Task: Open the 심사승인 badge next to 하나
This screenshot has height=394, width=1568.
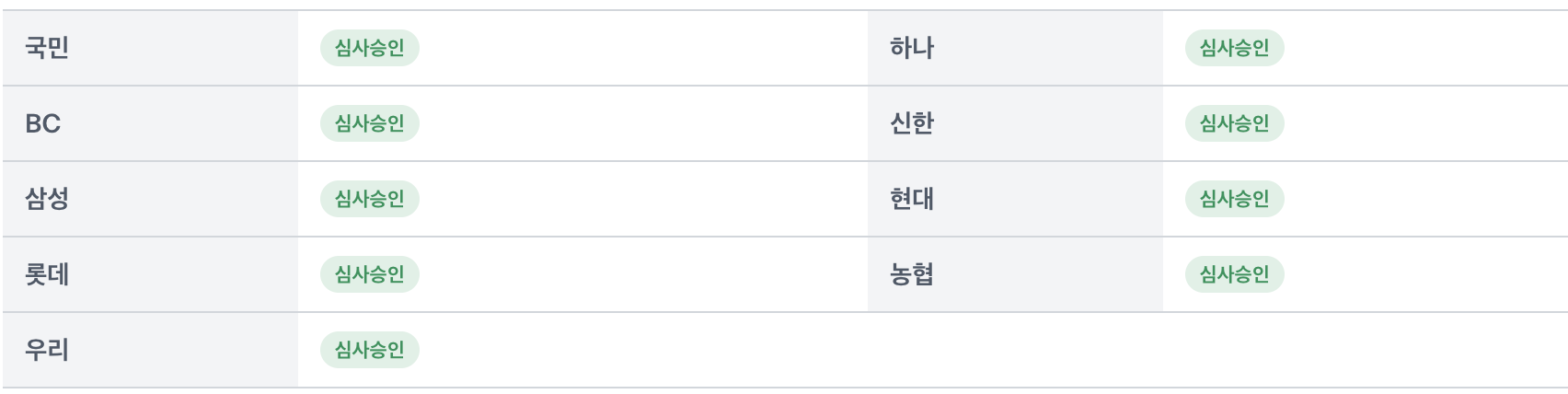Action: (x=1234, y=48)
